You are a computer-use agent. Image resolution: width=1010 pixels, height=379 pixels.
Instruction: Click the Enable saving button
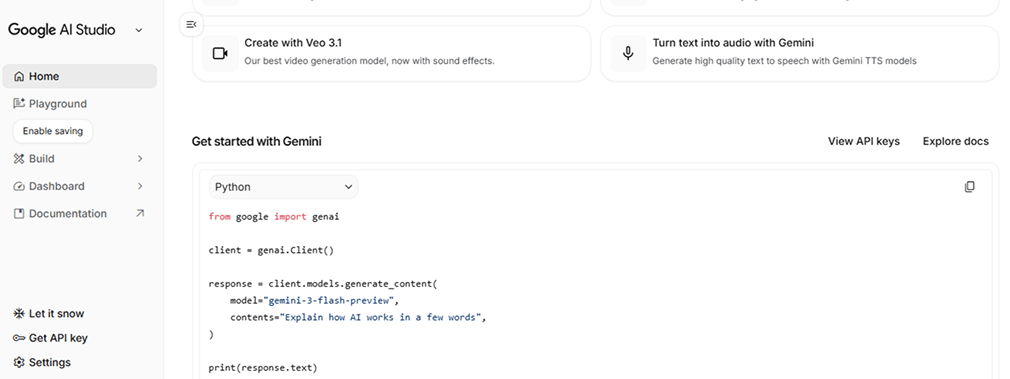(x=53, y=131)
